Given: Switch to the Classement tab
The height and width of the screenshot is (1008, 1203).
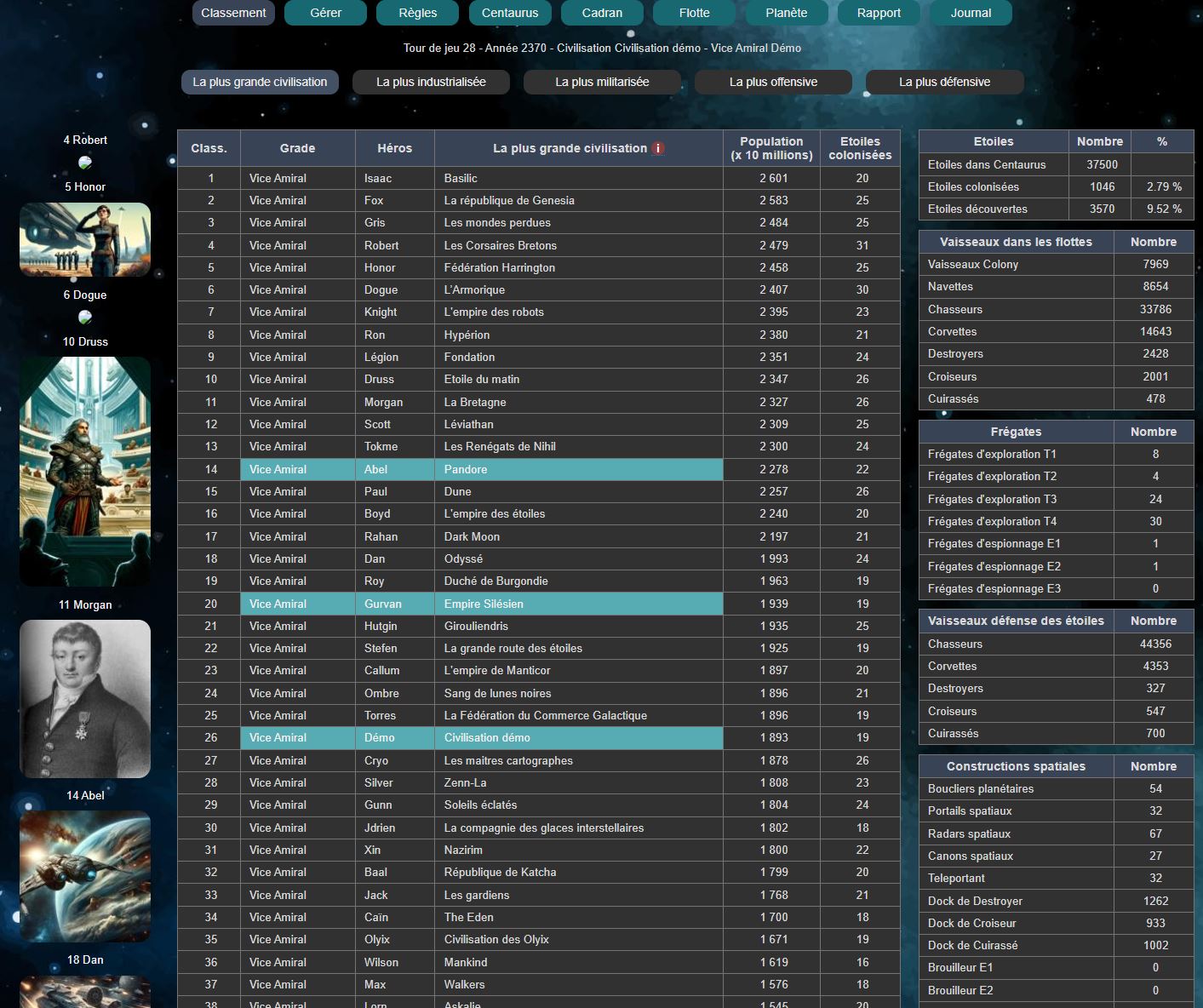Looking at the screenshot, I should [233, 13].
